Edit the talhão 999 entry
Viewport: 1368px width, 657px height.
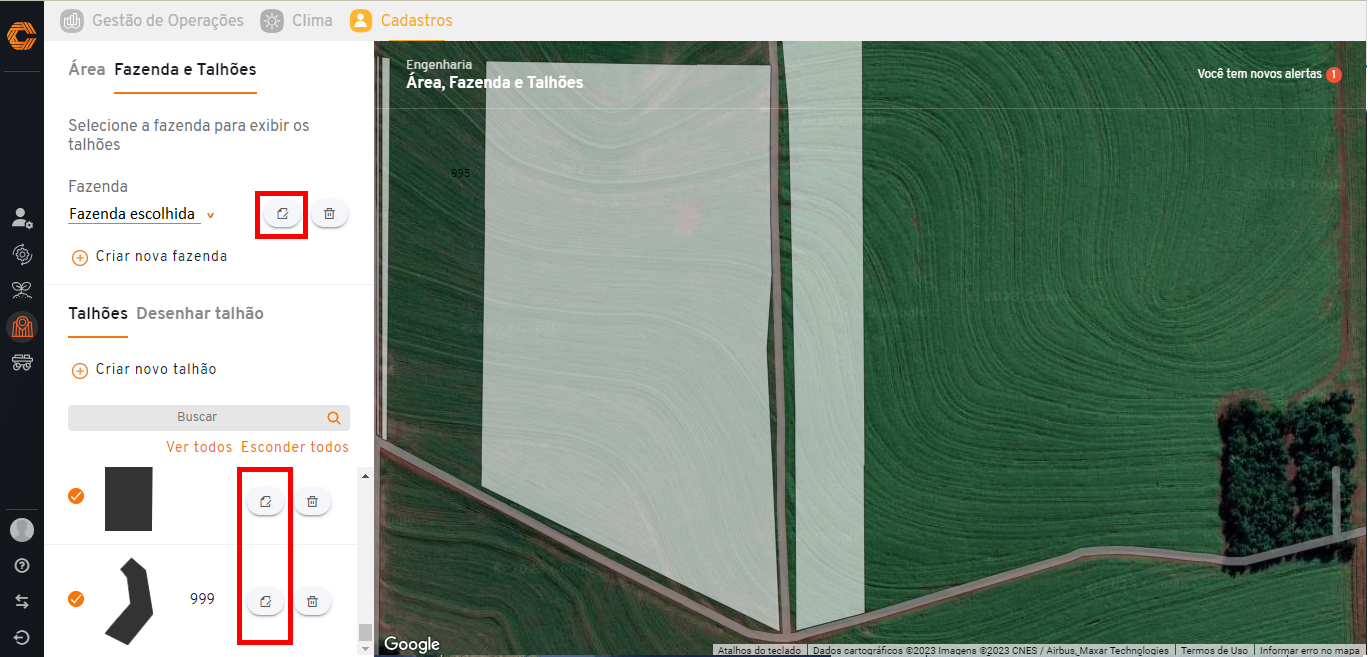coord(265,601)
